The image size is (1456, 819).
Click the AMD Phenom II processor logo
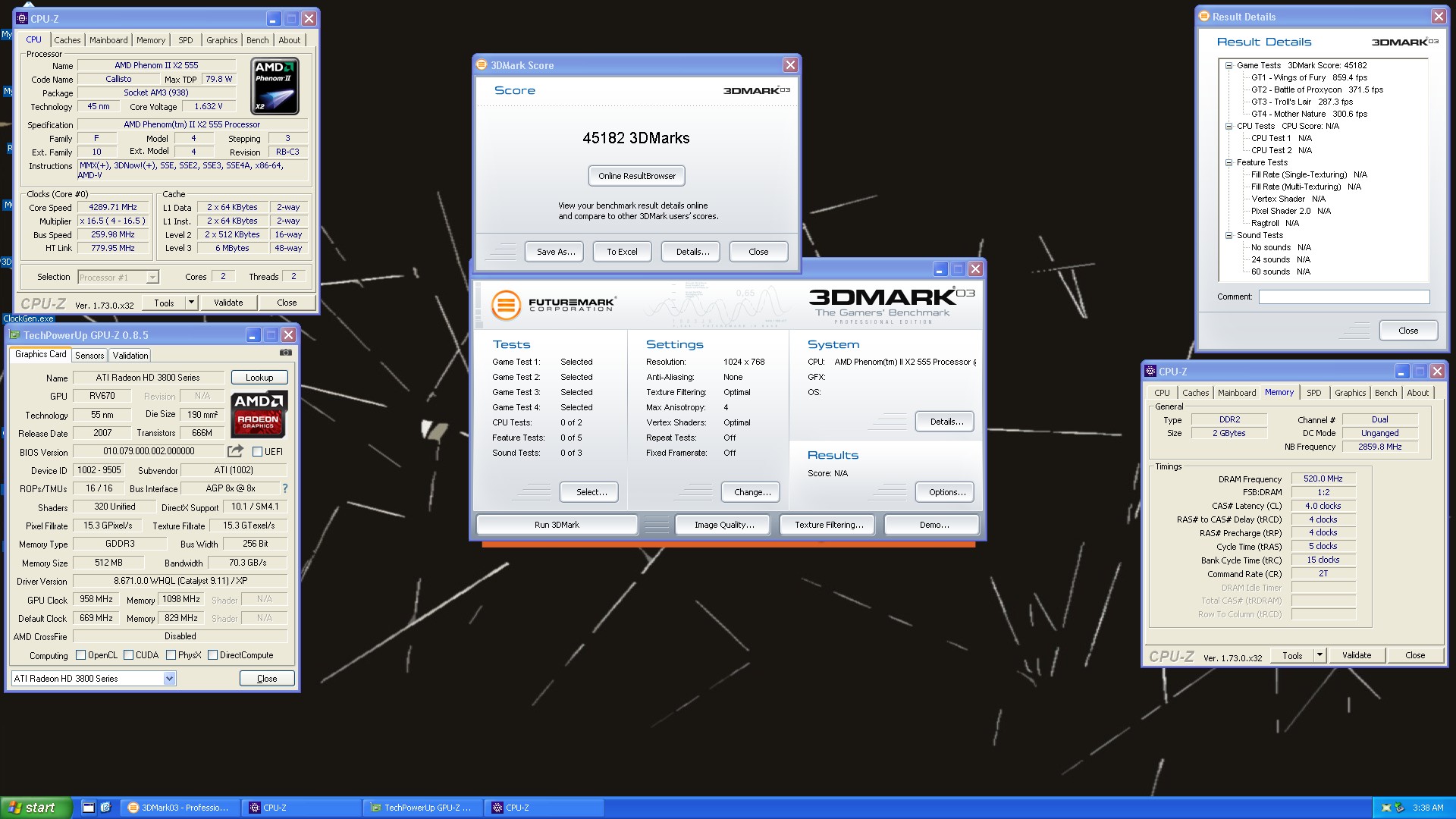[275, 86]
